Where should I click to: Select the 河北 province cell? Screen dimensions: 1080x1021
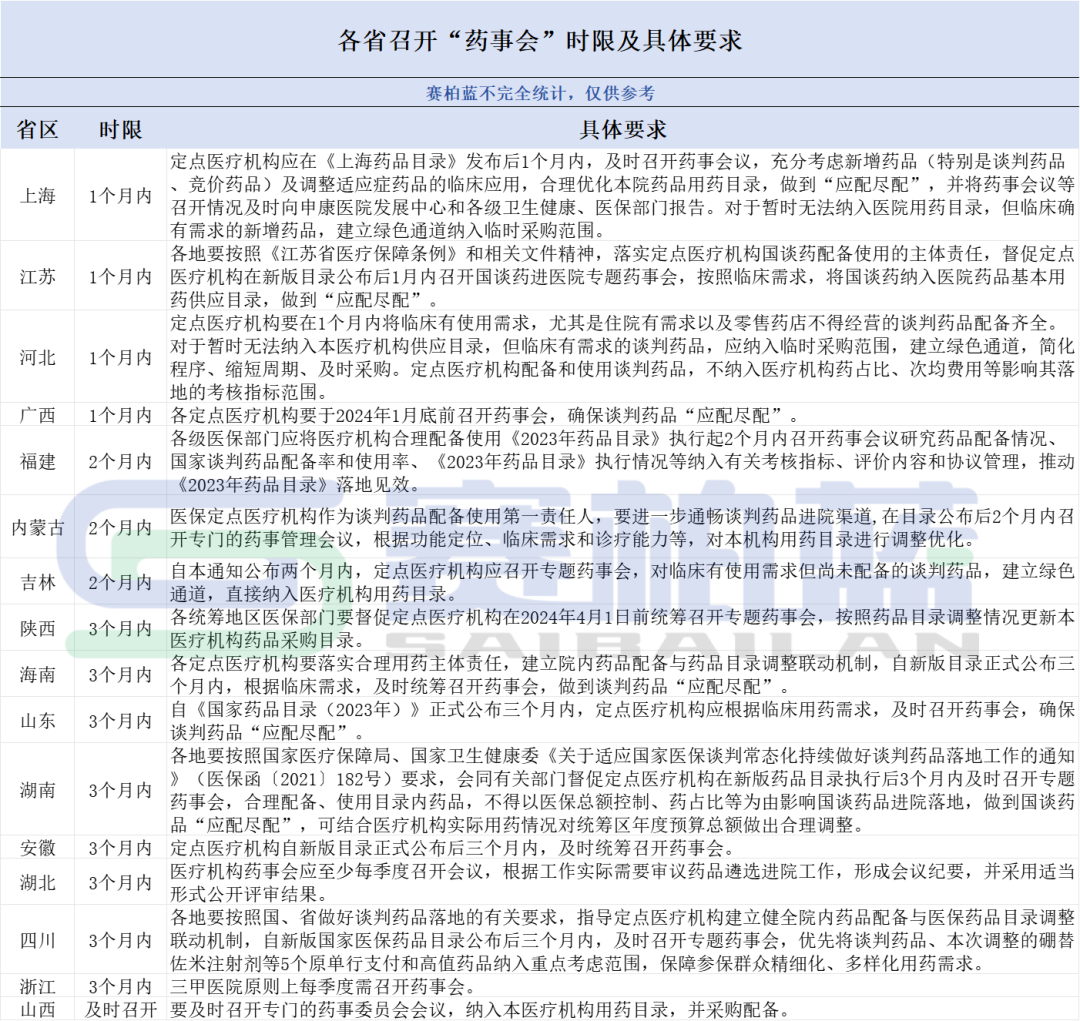(x=38, y=357)
